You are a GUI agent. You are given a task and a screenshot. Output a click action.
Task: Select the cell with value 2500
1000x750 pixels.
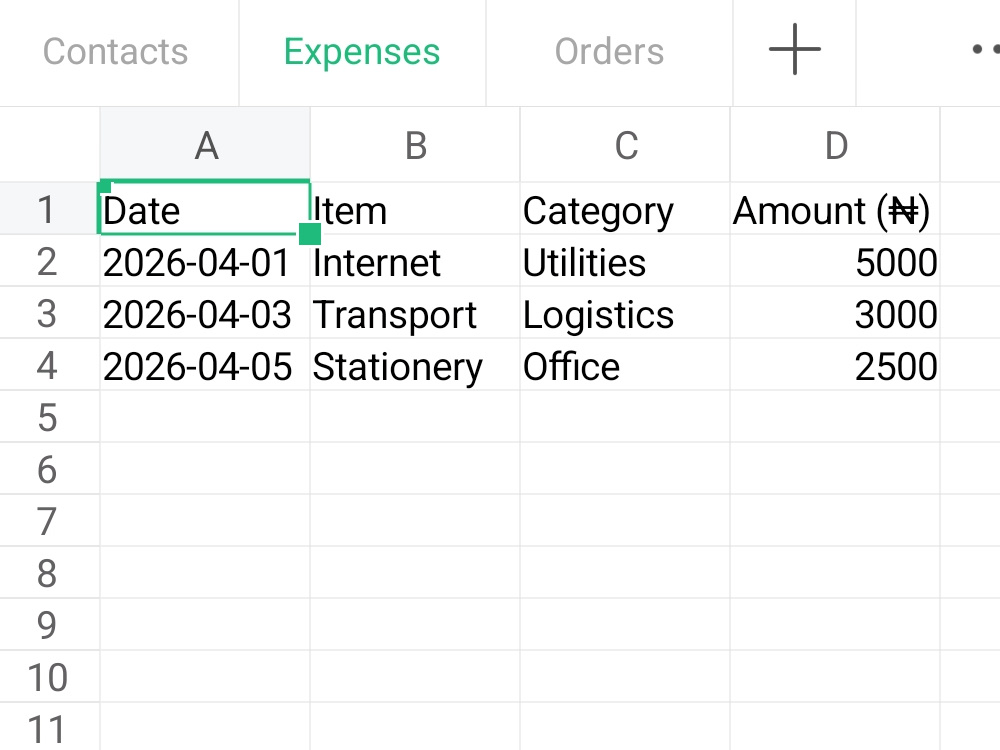[x=835, y=365]
